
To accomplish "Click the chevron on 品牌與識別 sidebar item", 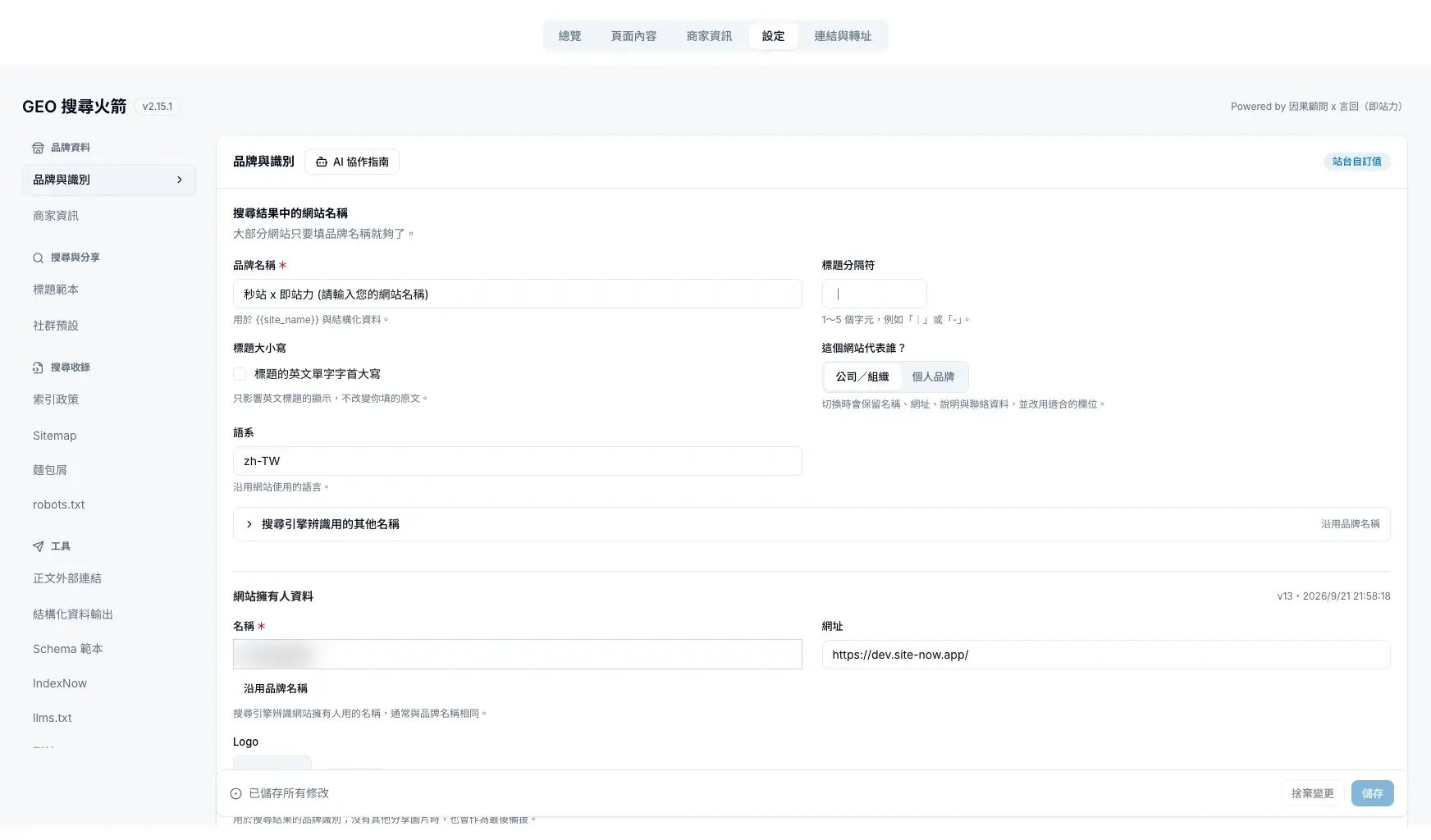I will tap(180, 180).
